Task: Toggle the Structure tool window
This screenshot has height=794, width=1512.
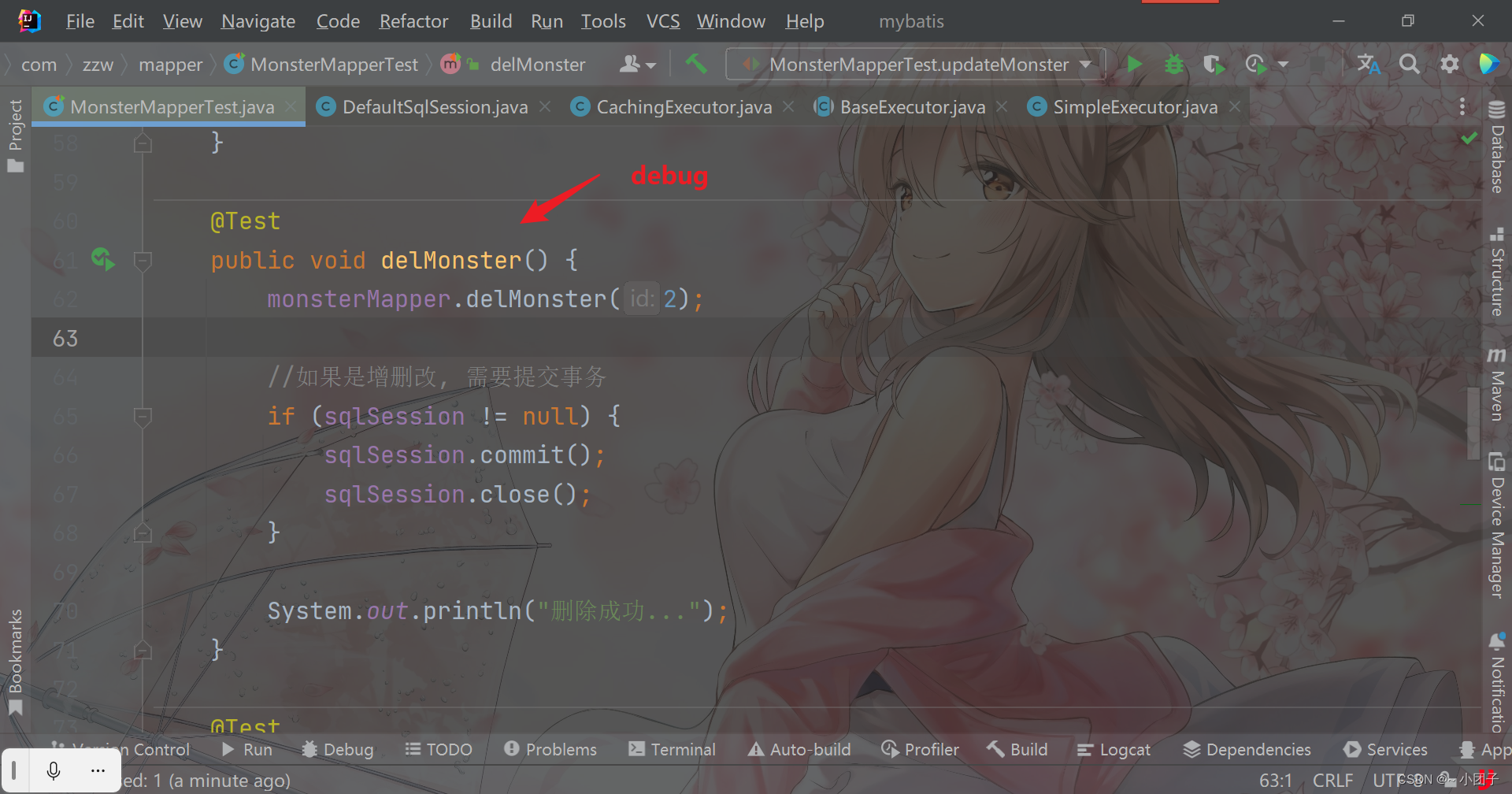Action: point(1496,272)
